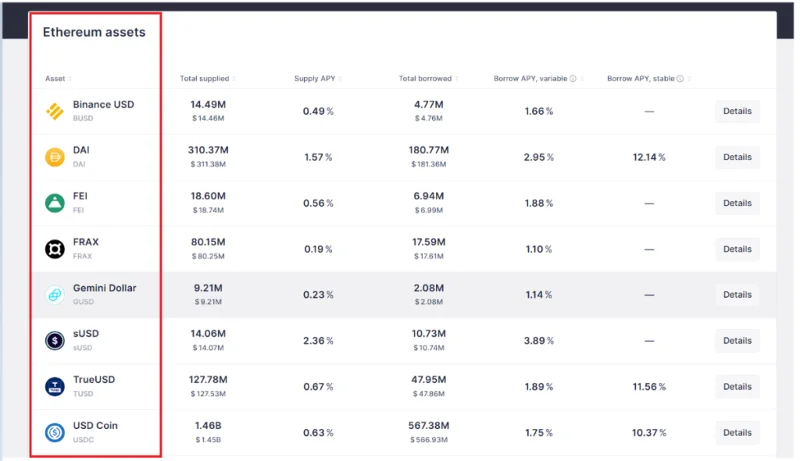The image size is (800, 461).
Task: Select the Gemini Dollar logo icon
Action: pyautogui.click(x=55, y=295)
